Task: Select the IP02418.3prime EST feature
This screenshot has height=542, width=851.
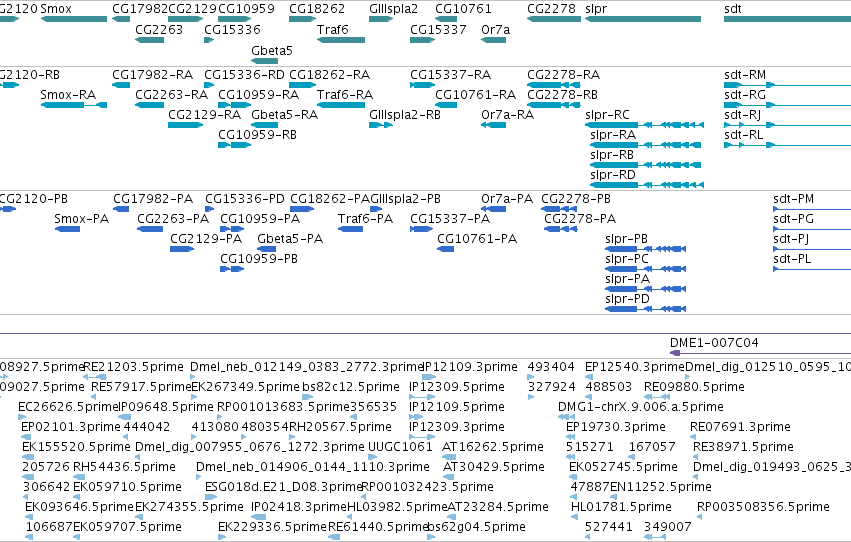Action: click(x=258, y=518)
